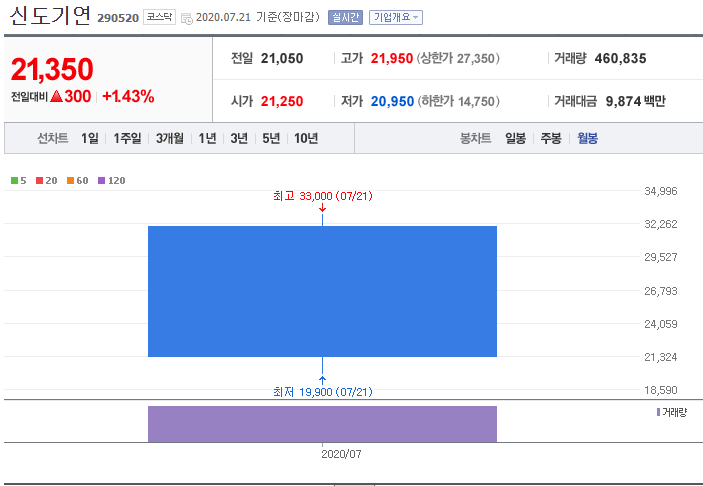Screen dimensions: 703x486
Task: Click the 24,059 y-axis label
Action: (660, 324)
